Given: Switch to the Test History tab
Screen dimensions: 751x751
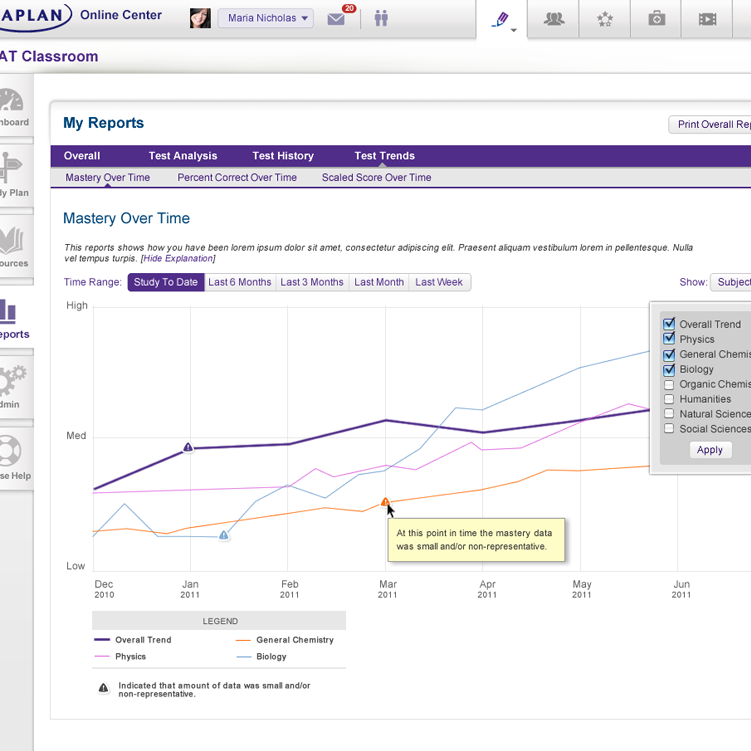Looking at the screenshot, I should click(283, 156).
